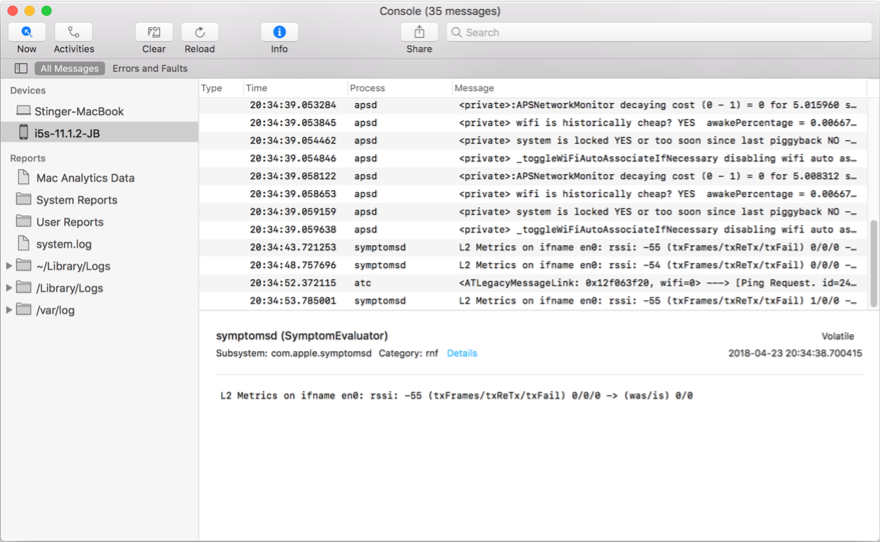This screenshot has width=881, height=543.
Task: Select /Library/Logs in the sidebar
Action: 70,288
